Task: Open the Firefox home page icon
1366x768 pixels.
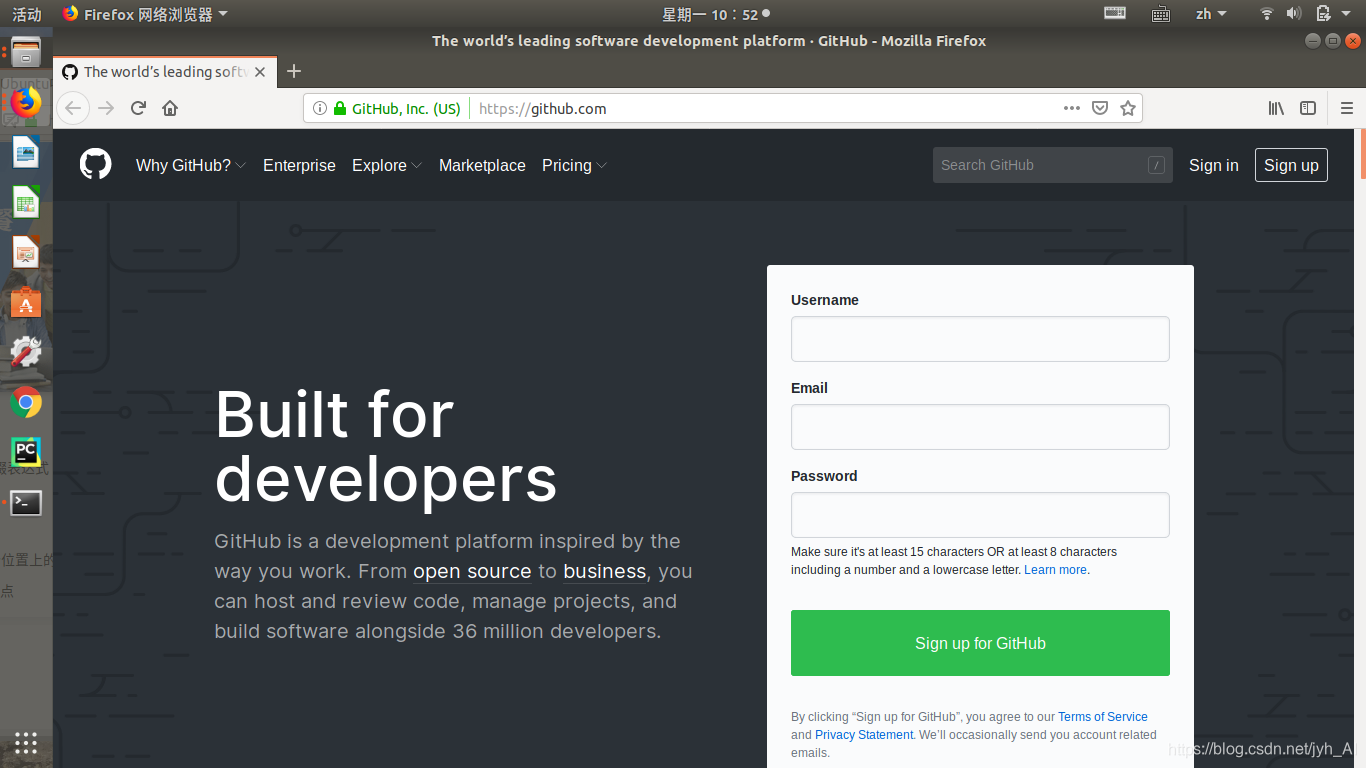Action: [170, 108]
